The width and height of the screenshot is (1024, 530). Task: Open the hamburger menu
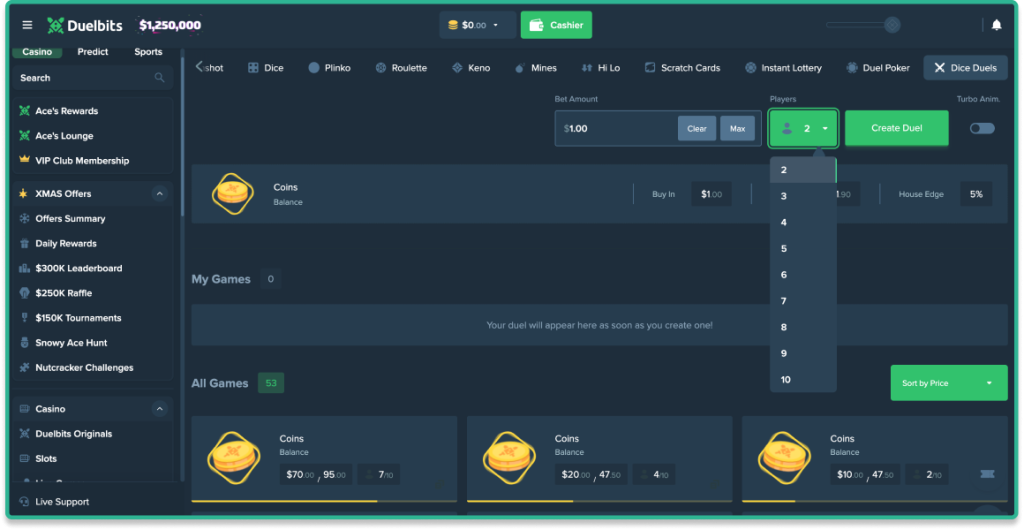click(27, 25)
